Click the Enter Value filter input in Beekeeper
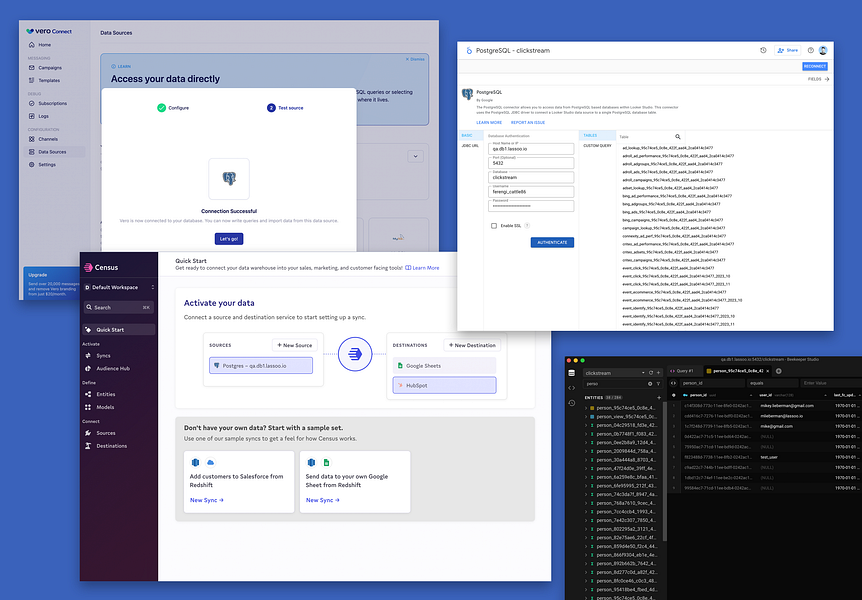This screenshot has width=862, height=600. point(820,383)
